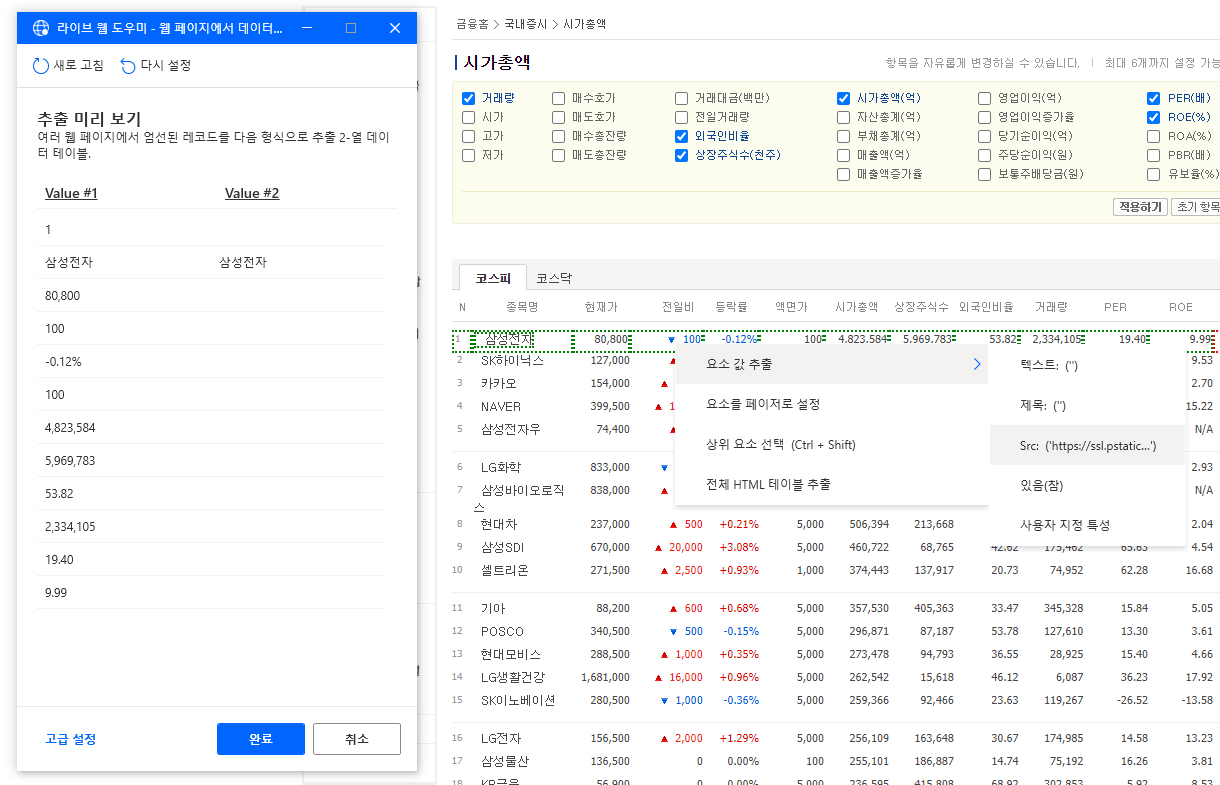1220x785 pixels.
Task: Click the 시가총액 column header
Action: click(856, 307)
